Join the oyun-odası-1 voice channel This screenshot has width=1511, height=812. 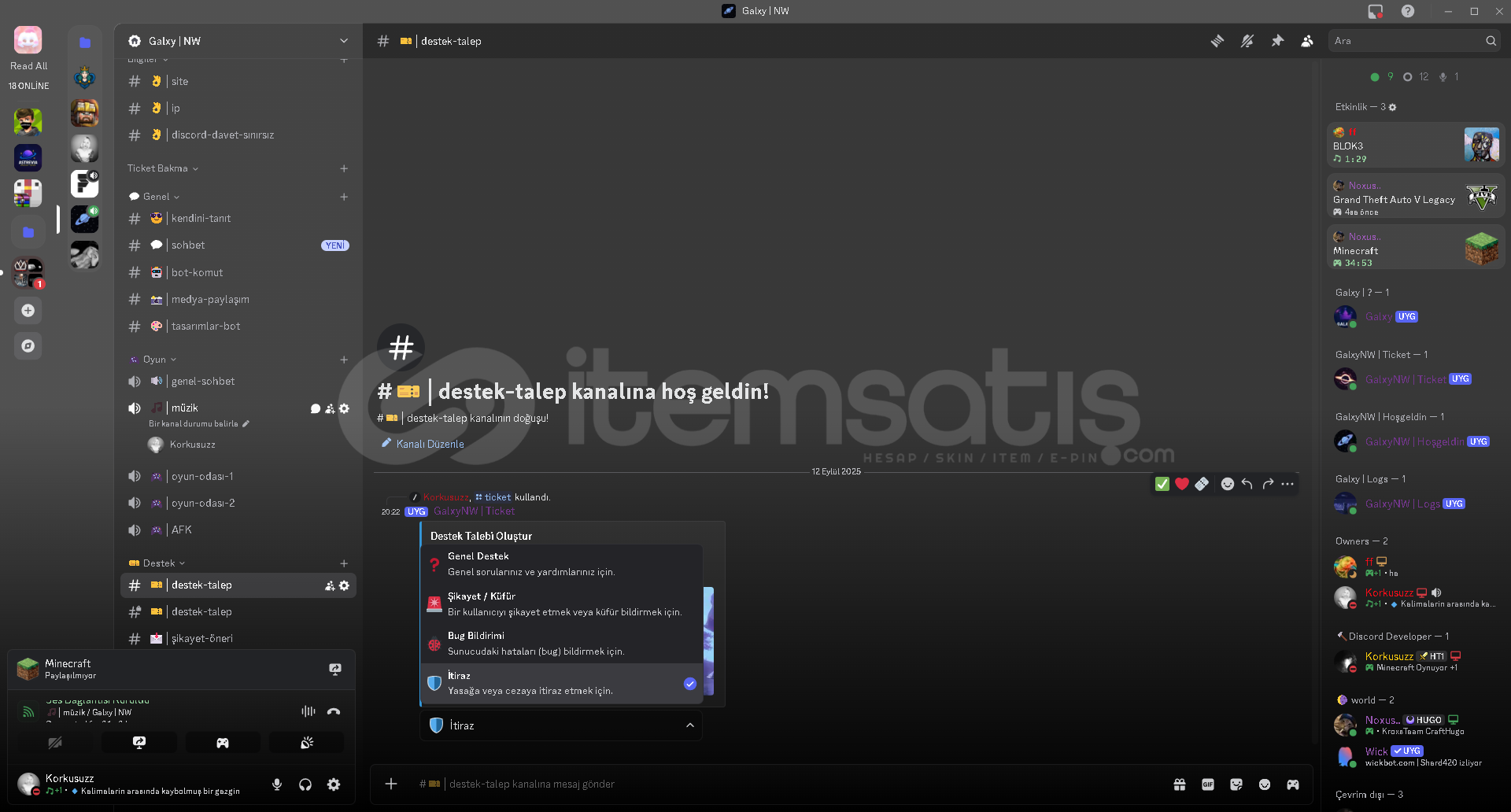coord(238,476)
